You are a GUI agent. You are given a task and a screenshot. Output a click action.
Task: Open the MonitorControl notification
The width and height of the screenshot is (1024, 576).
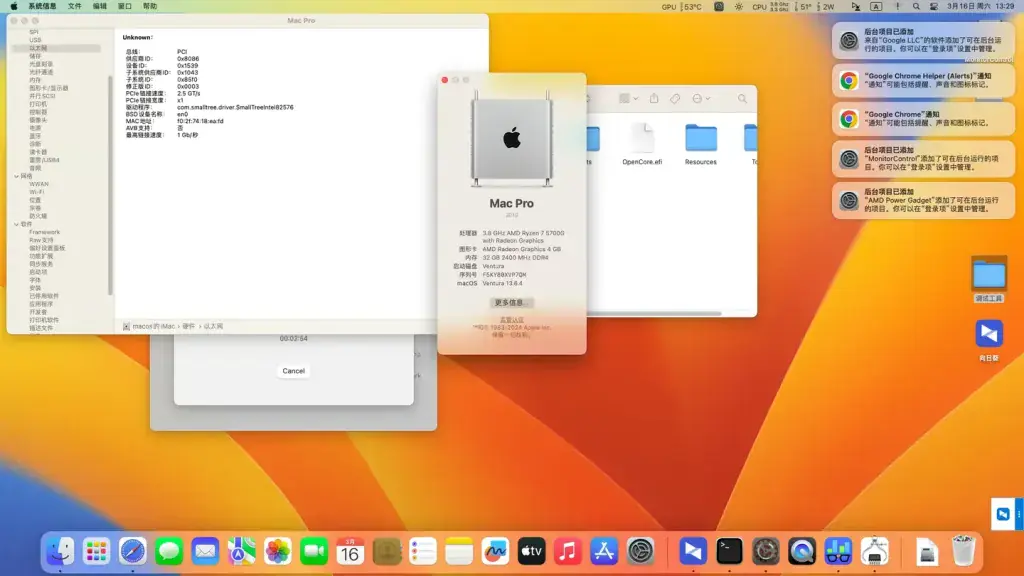coord(923,159)
